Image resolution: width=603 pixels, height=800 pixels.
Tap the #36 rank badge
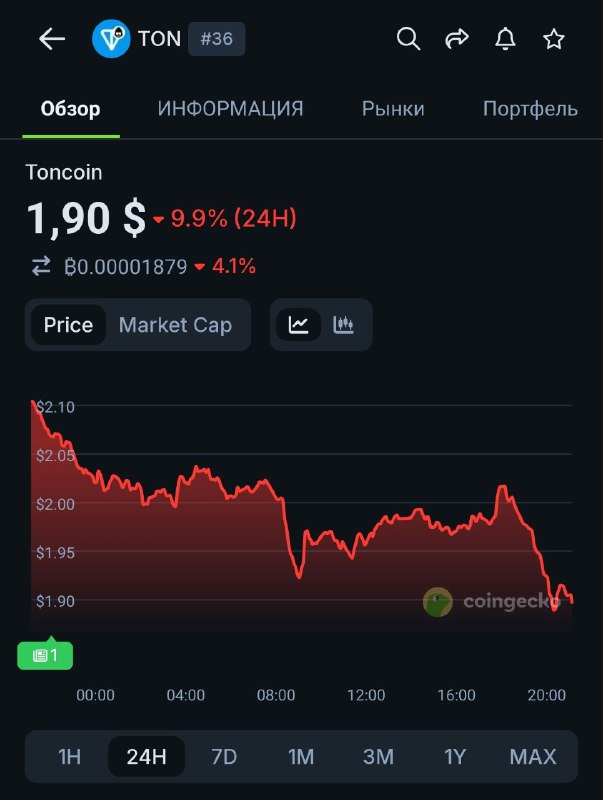coord(217,39)
